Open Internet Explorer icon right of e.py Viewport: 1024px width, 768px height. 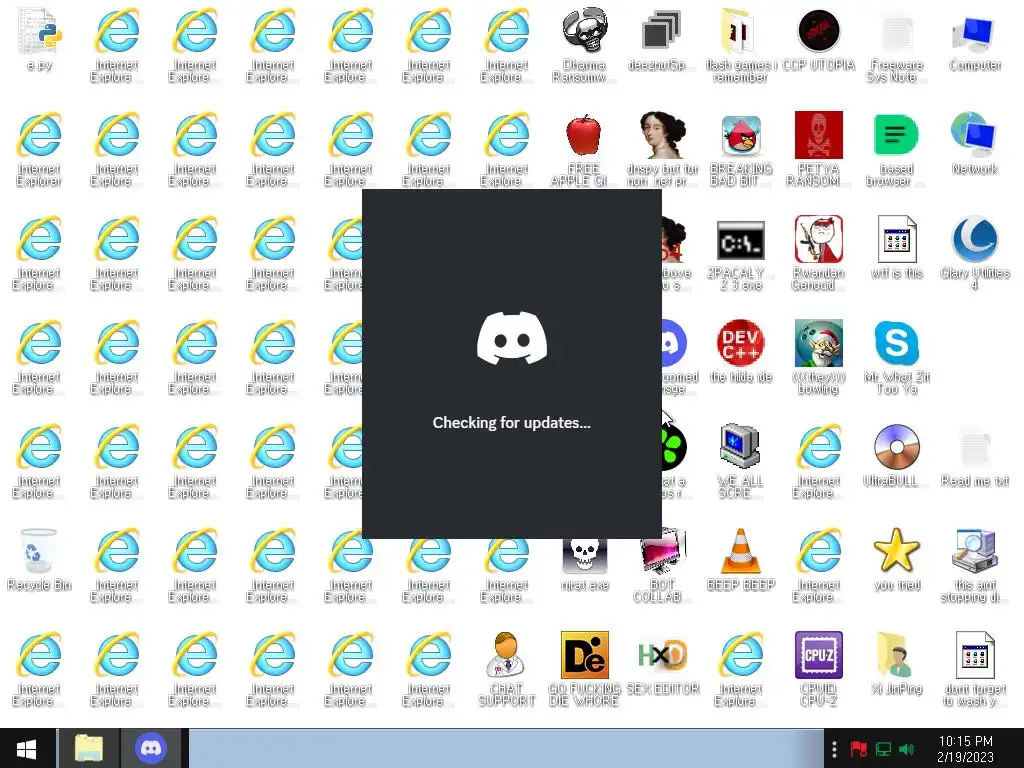(x=116, y=31)
